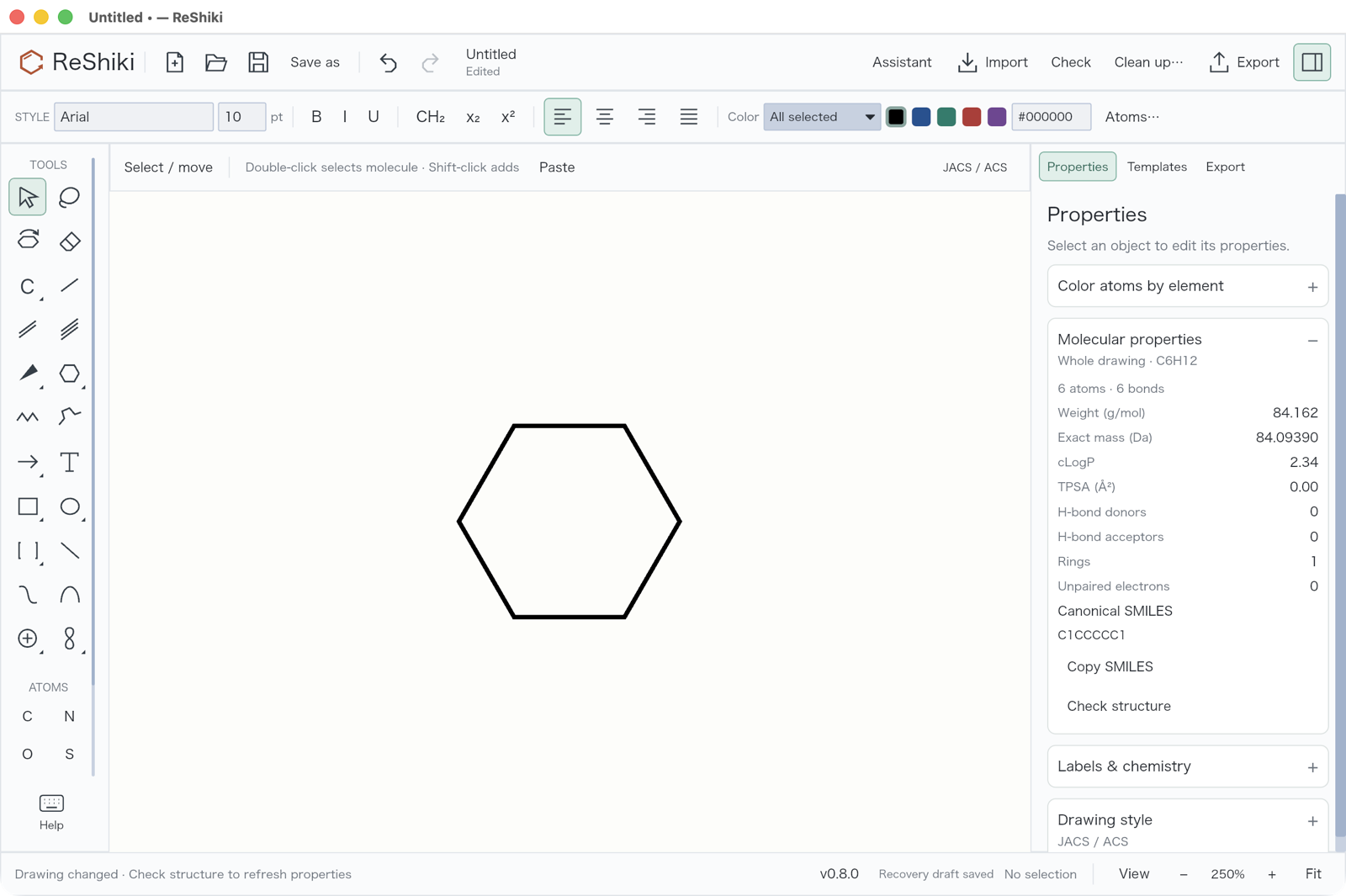
Task: Toggle CH₂ chemical formula formatting
Action: pyautogui.click(x=430, y=117)
